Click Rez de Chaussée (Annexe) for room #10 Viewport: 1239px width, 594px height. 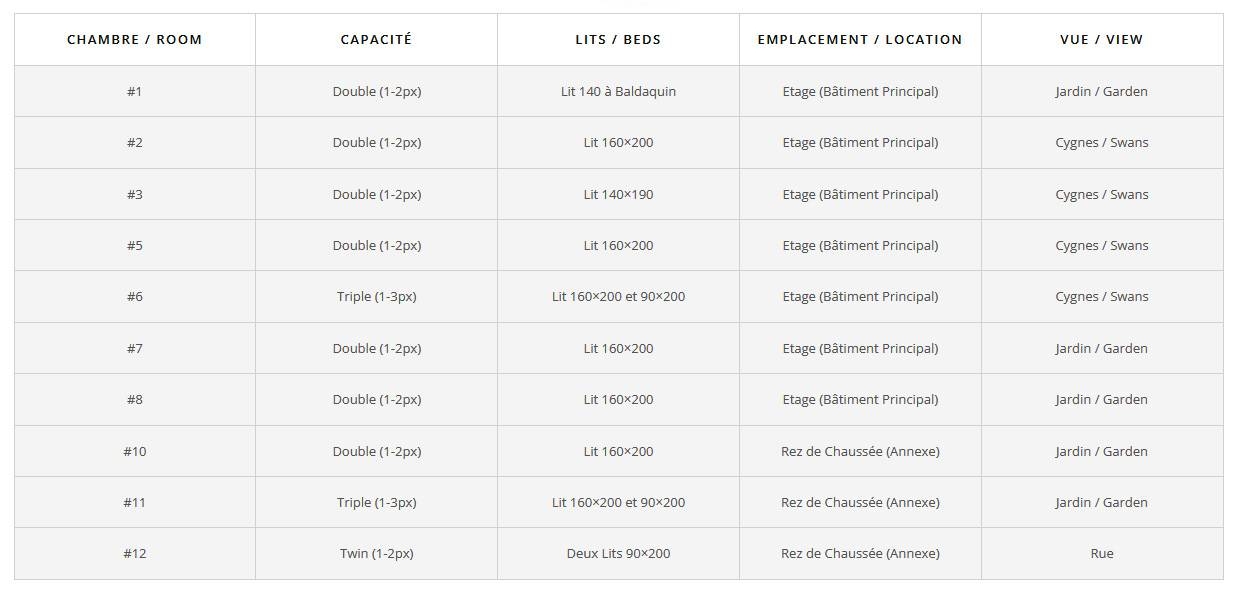(x=860, y=451)
